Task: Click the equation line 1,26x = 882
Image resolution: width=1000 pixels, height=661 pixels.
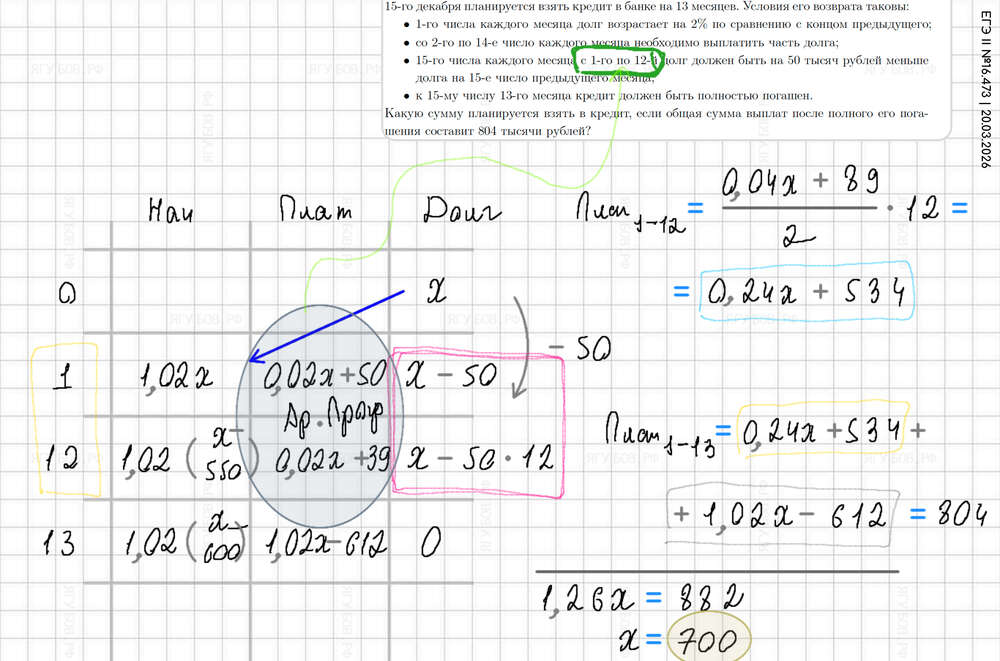Action: pyautogui.click(x=641, y=598)
